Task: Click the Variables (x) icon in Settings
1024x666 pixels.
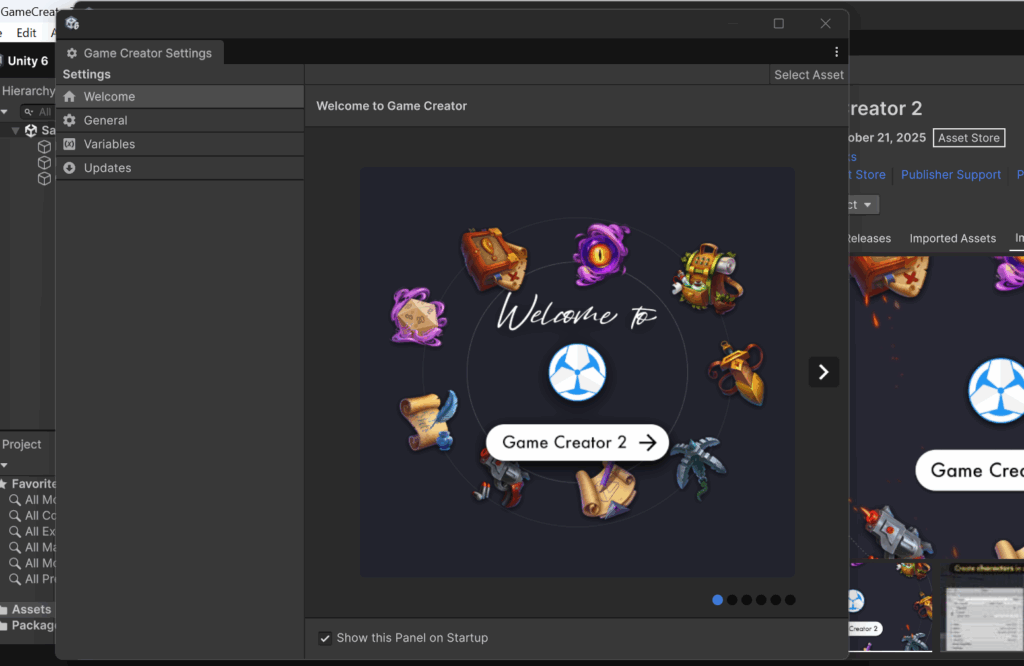Action: [69, 145]
